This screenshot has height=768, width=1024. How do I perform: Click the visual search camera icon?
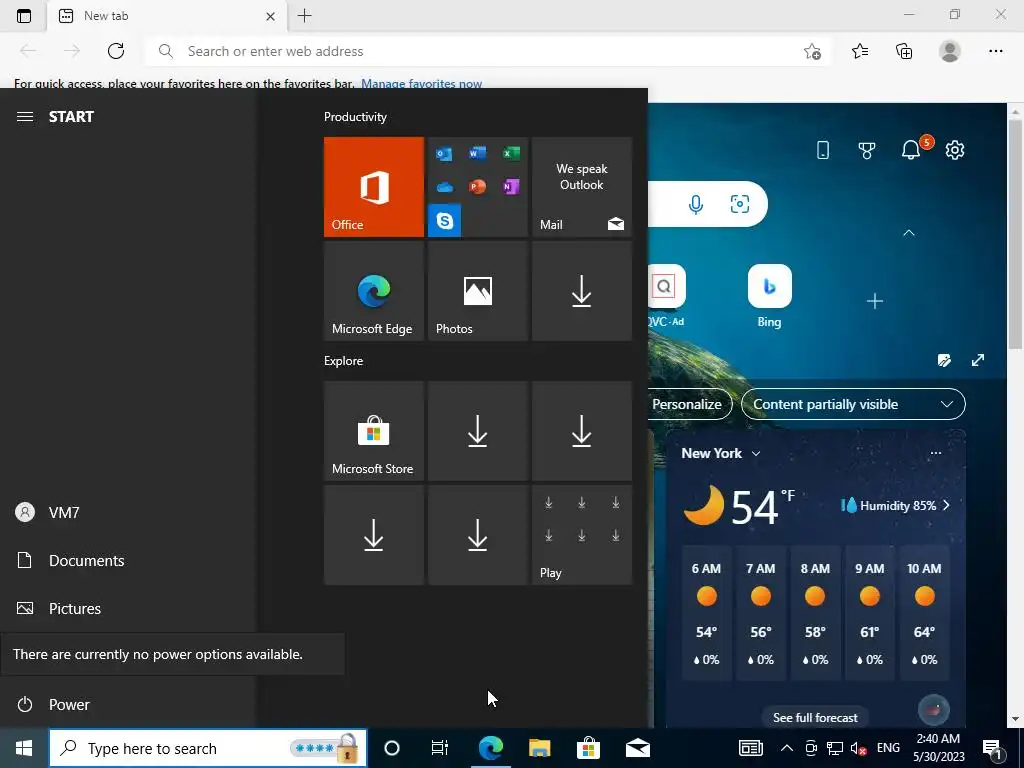(x=739, y=204)
